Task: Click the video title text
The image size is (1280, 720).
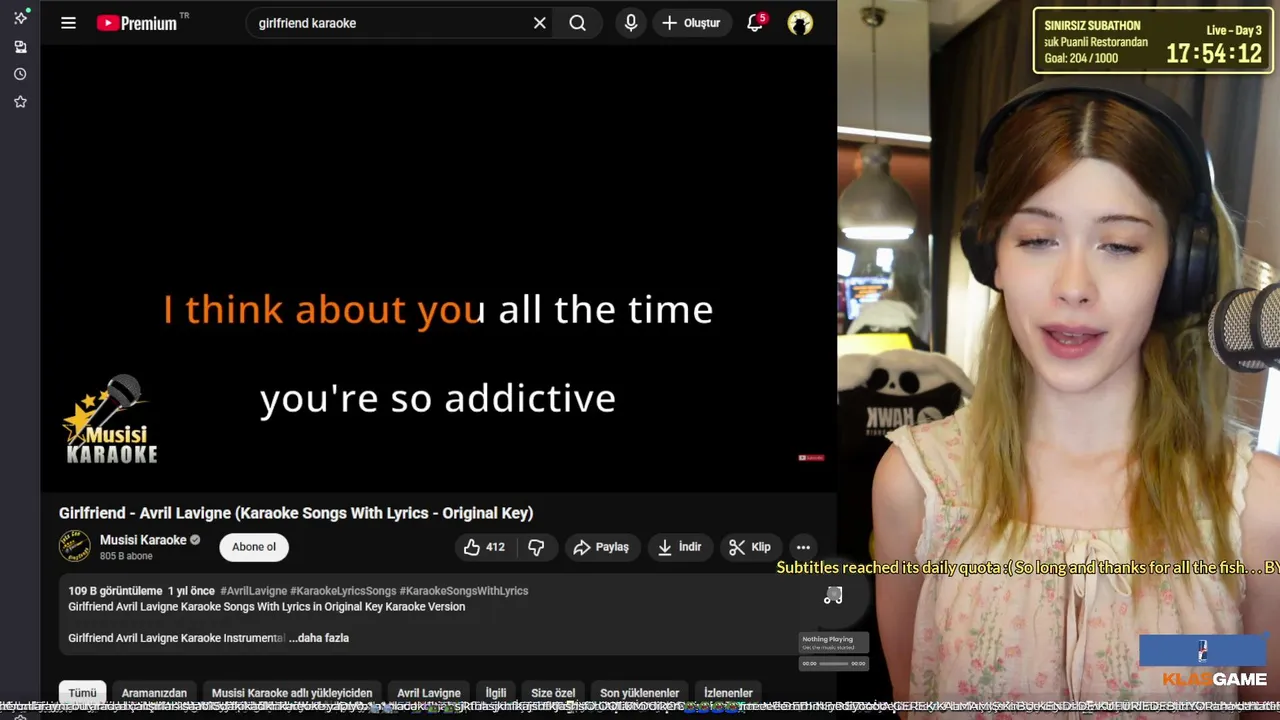Action: pyautogui.click(x=296, y=513)
